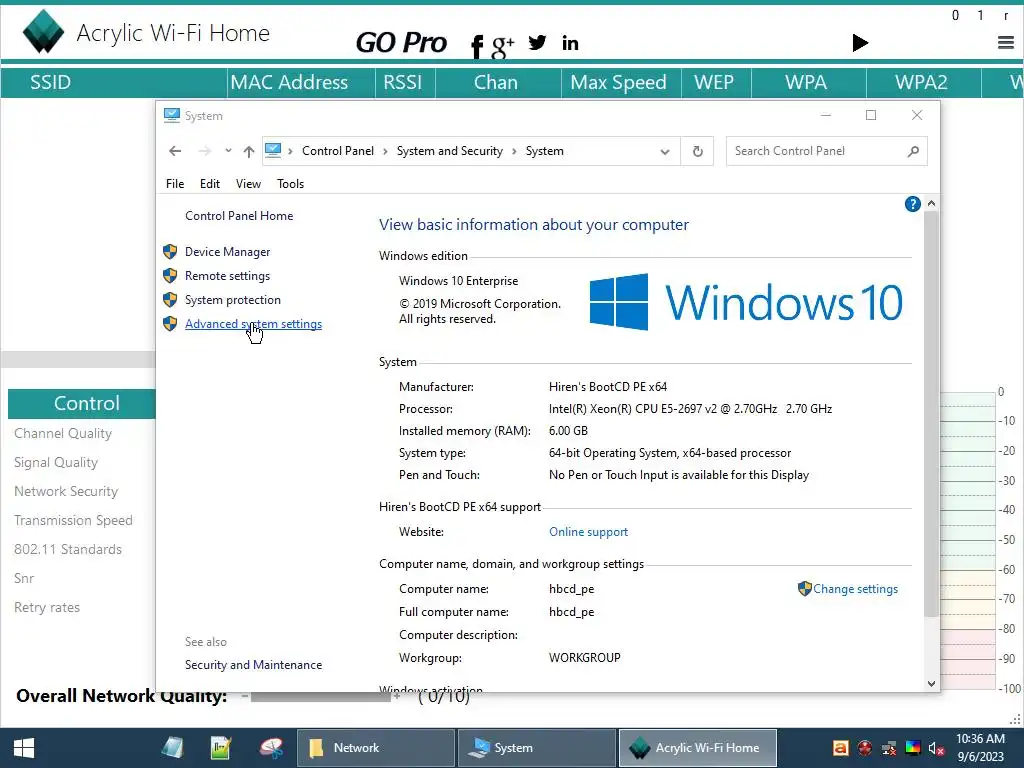Screen dimensions: 1024x768
Task: Click the GO Pro link
Action: [x=401, y=43]
